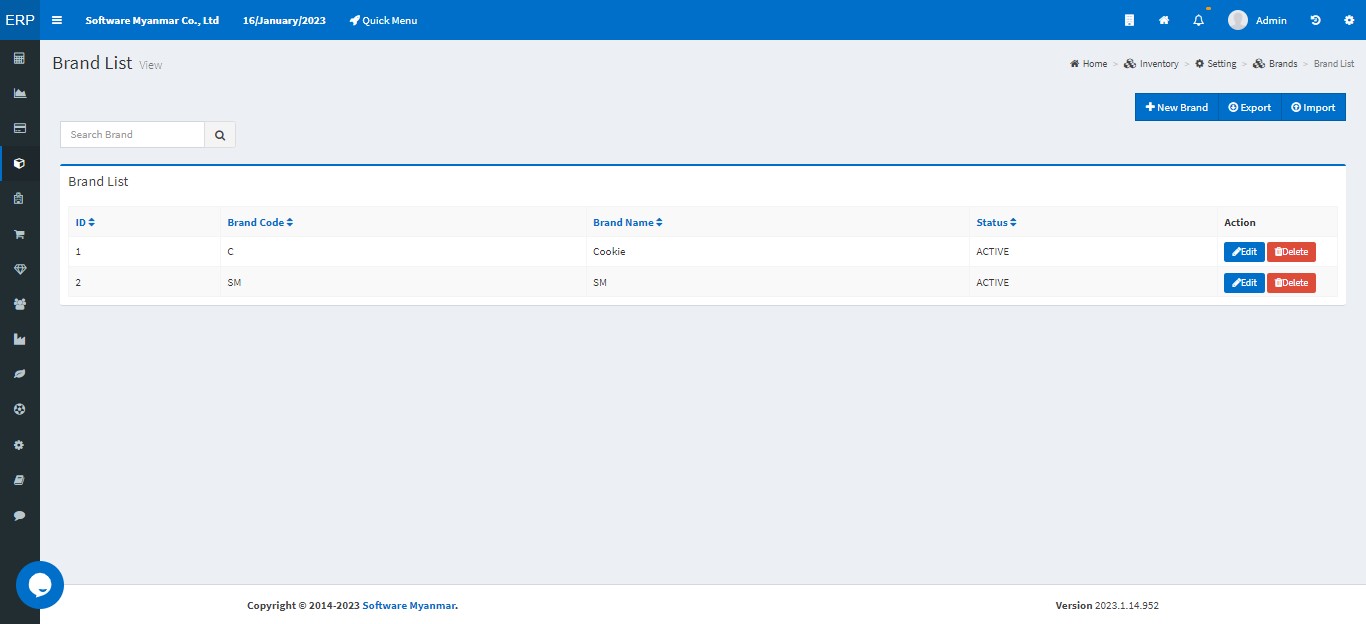This screenshot has height=624, width=1366.
Task: Open the floating chat widget bubble
Action: pyautogui.click(x=40, y=585)
